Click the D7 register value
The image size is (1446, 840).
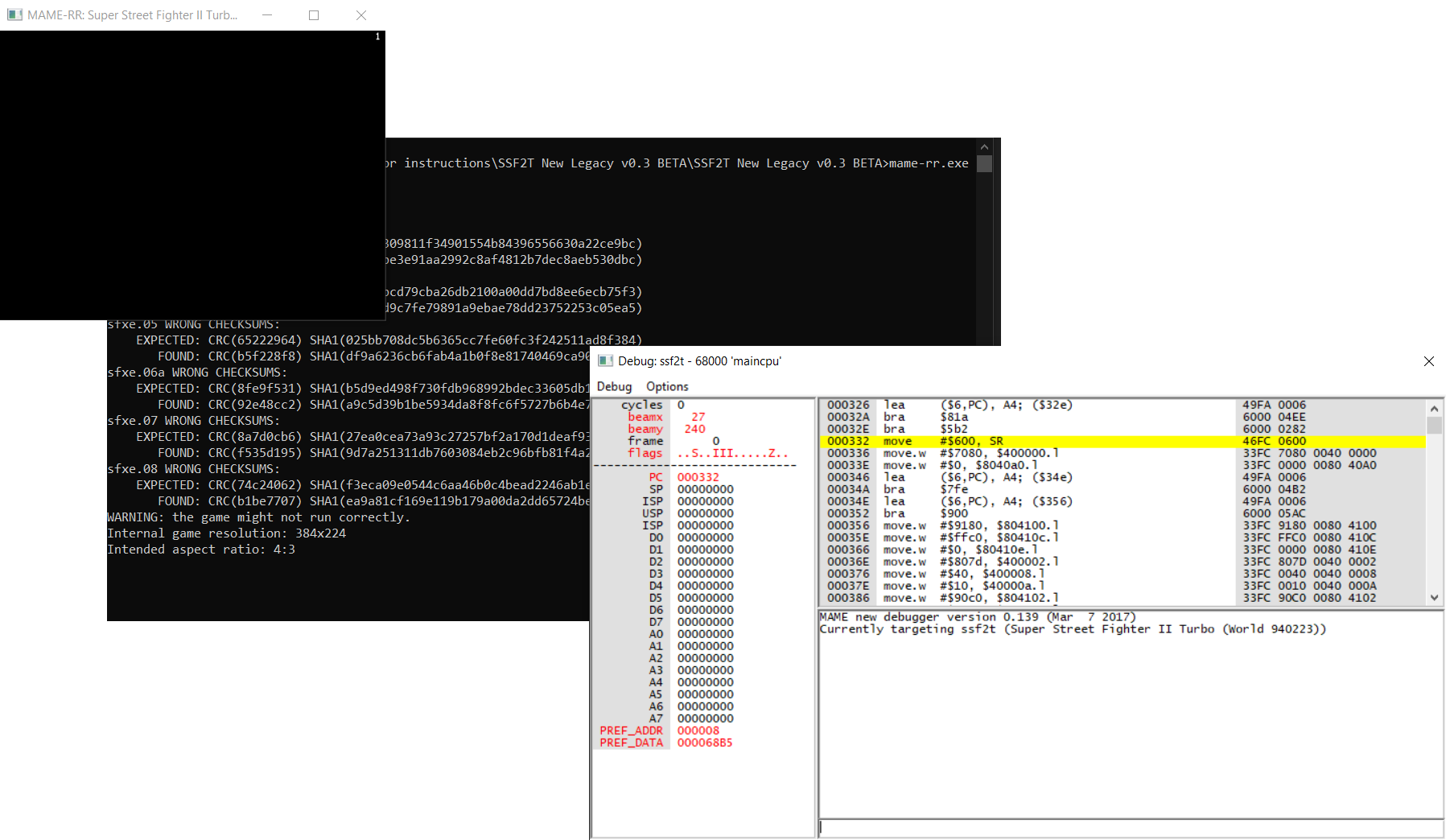pos(705,622)
